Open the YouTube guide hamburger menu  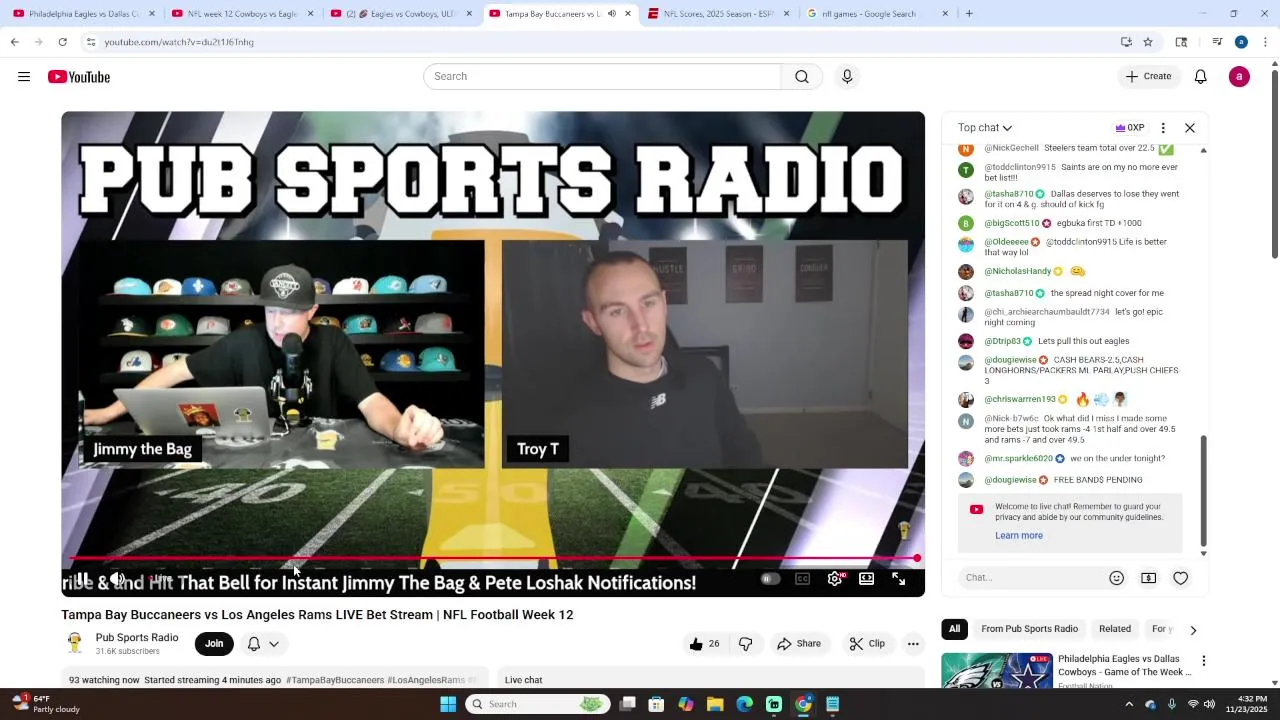(x=24, y=77)
